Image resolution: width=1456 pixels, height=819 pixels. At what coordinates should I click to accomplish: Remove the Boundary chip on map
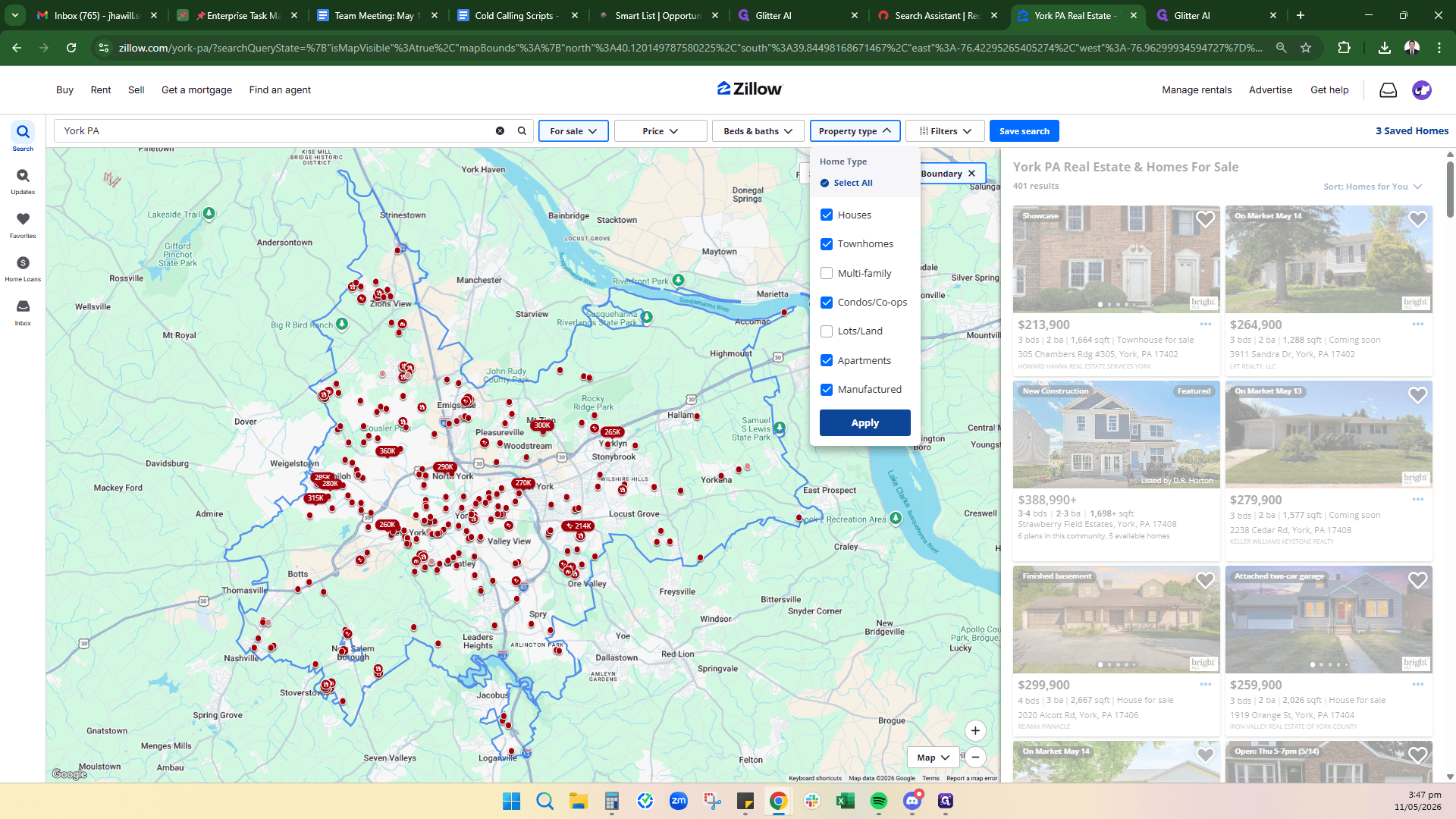click(971, 174)
